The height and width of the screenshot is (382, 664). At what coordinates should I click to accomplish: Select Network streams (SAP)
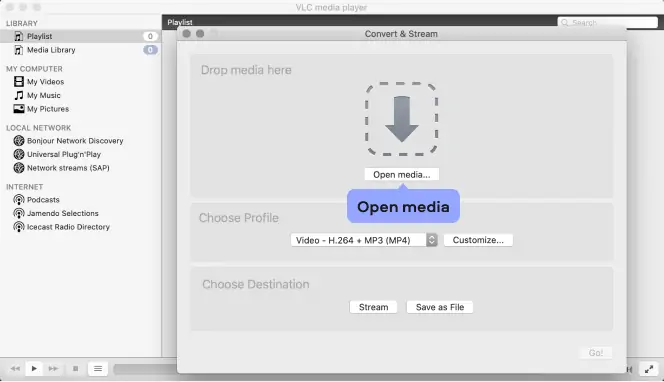pos(68,168)
